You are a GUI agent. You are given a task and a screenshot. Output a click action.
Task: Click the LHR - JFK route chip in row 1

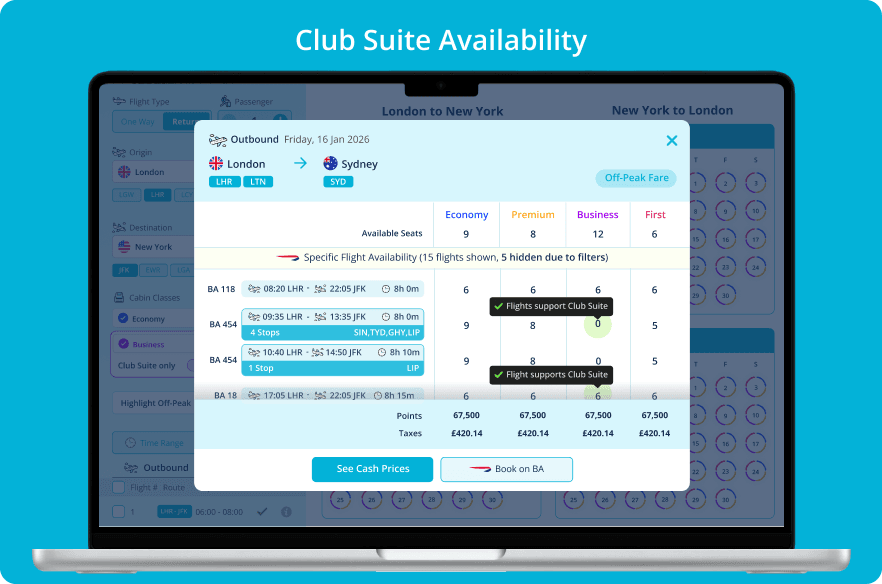[174, 511]
